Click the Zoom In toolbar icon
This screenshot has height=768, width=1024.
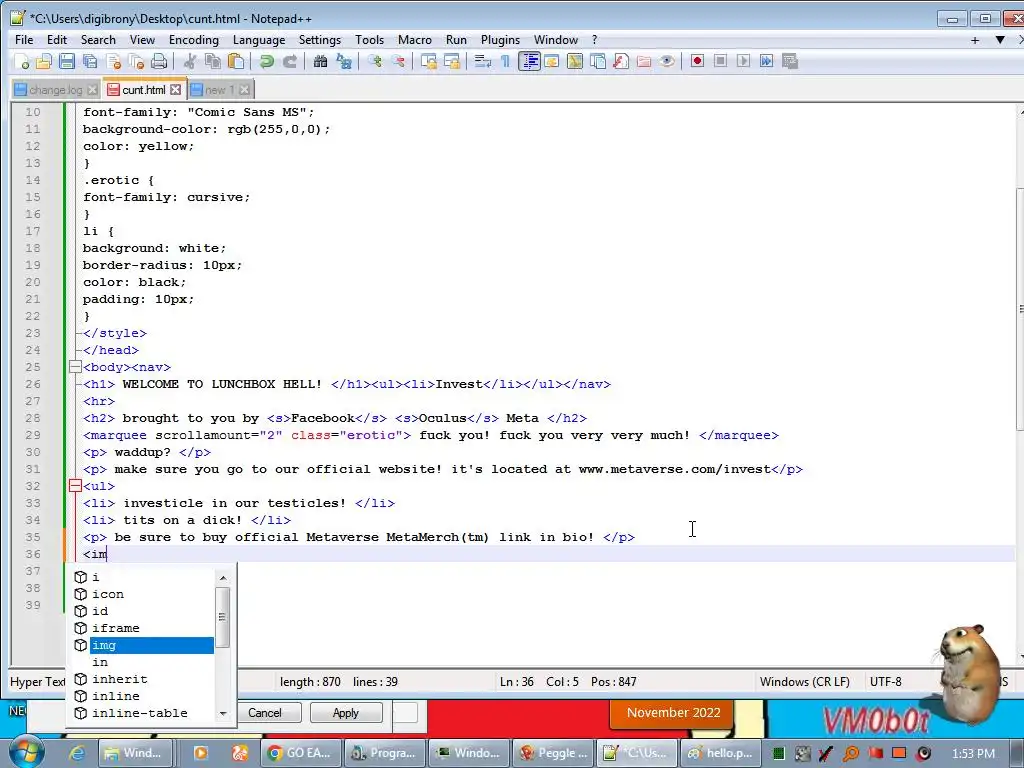pyautogui.click(x=375, y=61)
